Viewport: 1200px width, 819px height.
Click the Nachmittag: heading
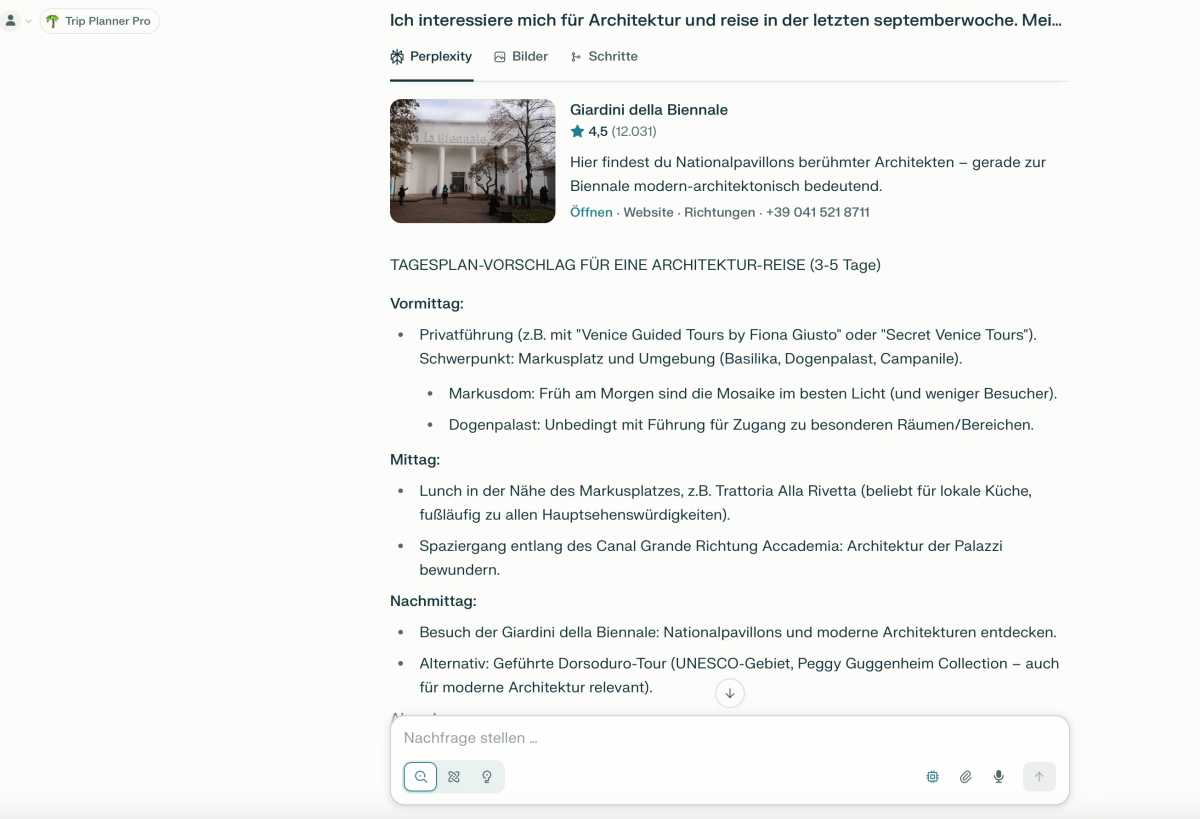(433, 601)
